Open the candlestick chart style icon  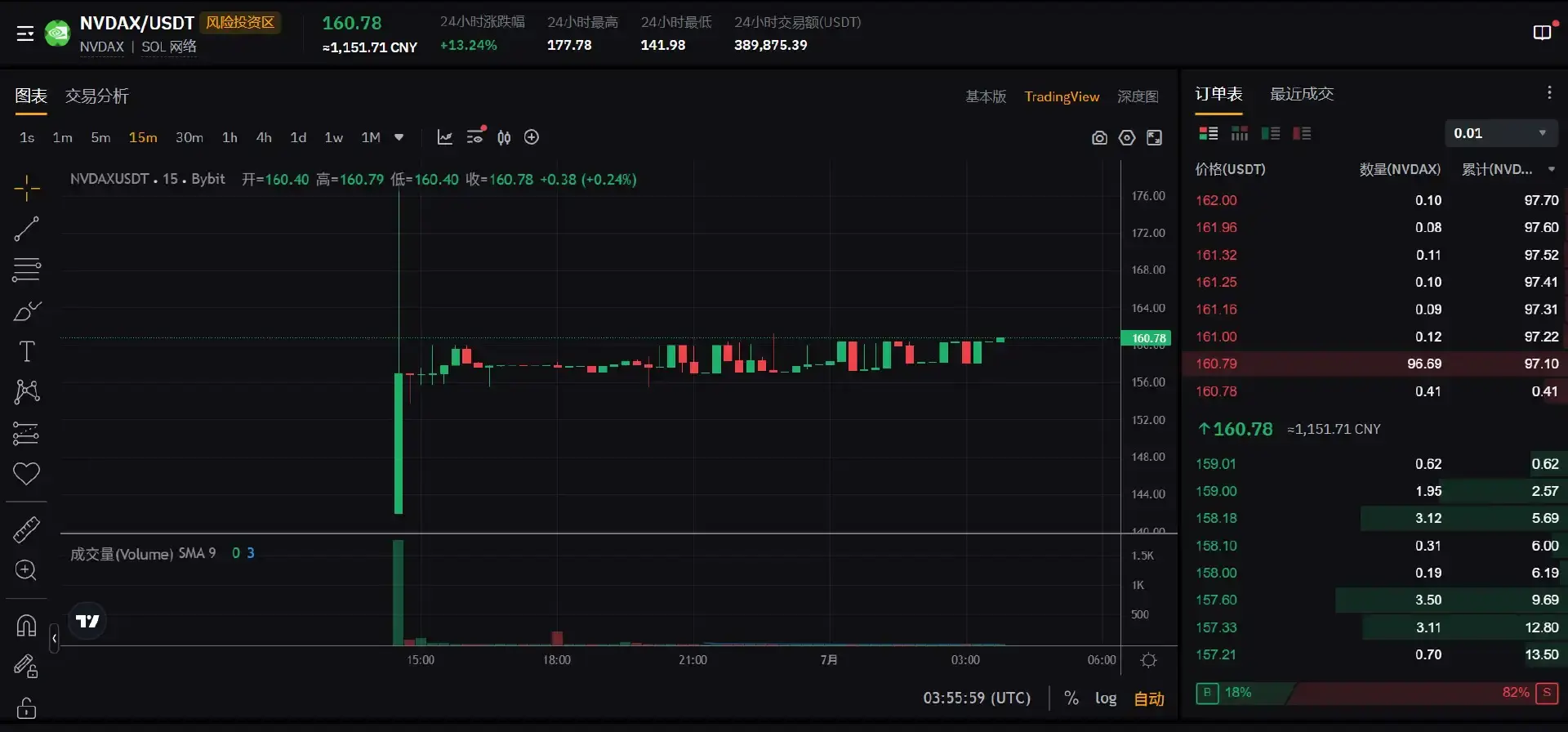coord(504,137)
